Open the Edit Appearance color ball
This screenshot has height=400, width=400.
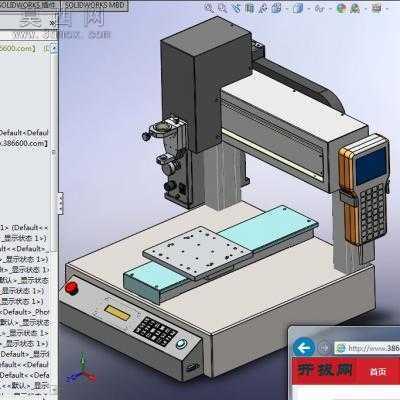(341, 8)
